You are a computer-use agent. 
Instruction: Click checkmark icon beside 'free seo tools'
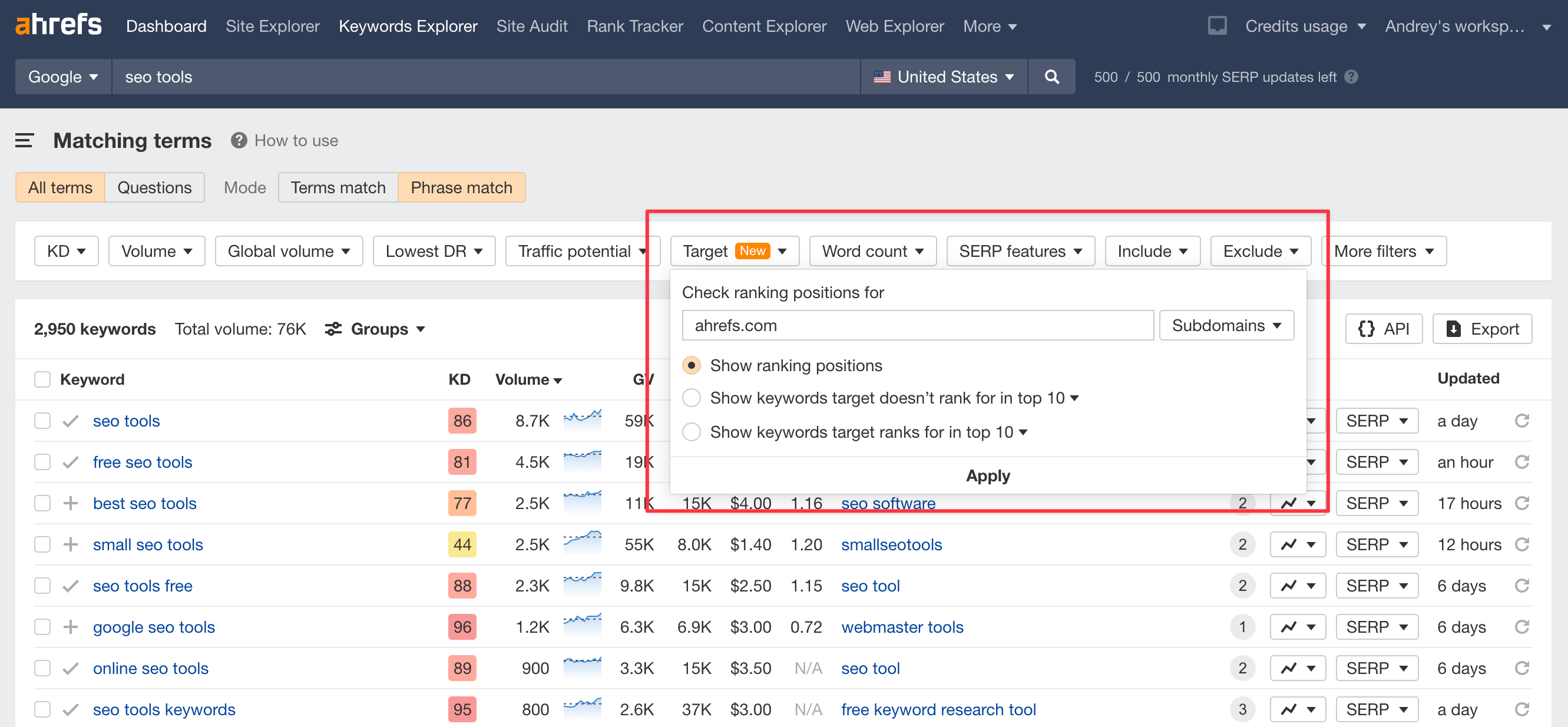click(71, 462)
